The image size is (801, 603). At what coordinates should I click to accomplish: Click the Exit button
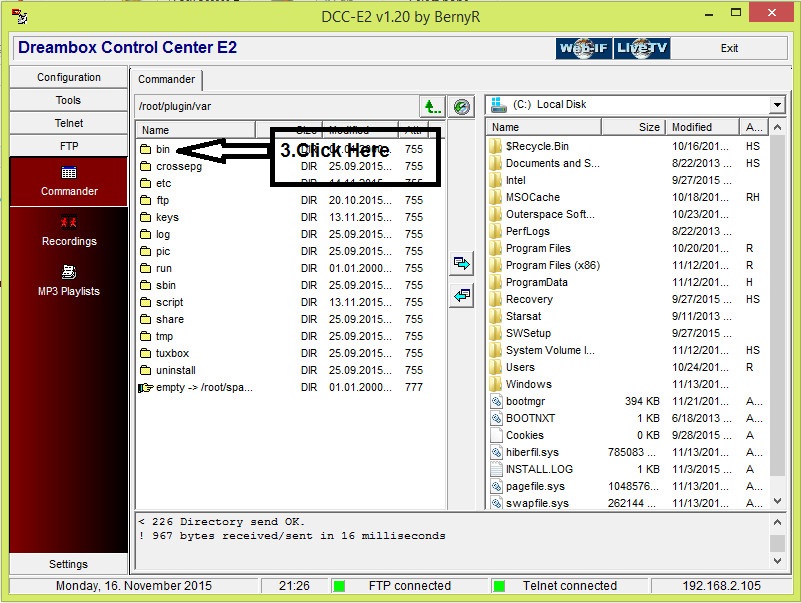pyautogui.click(x=729, y=48)
